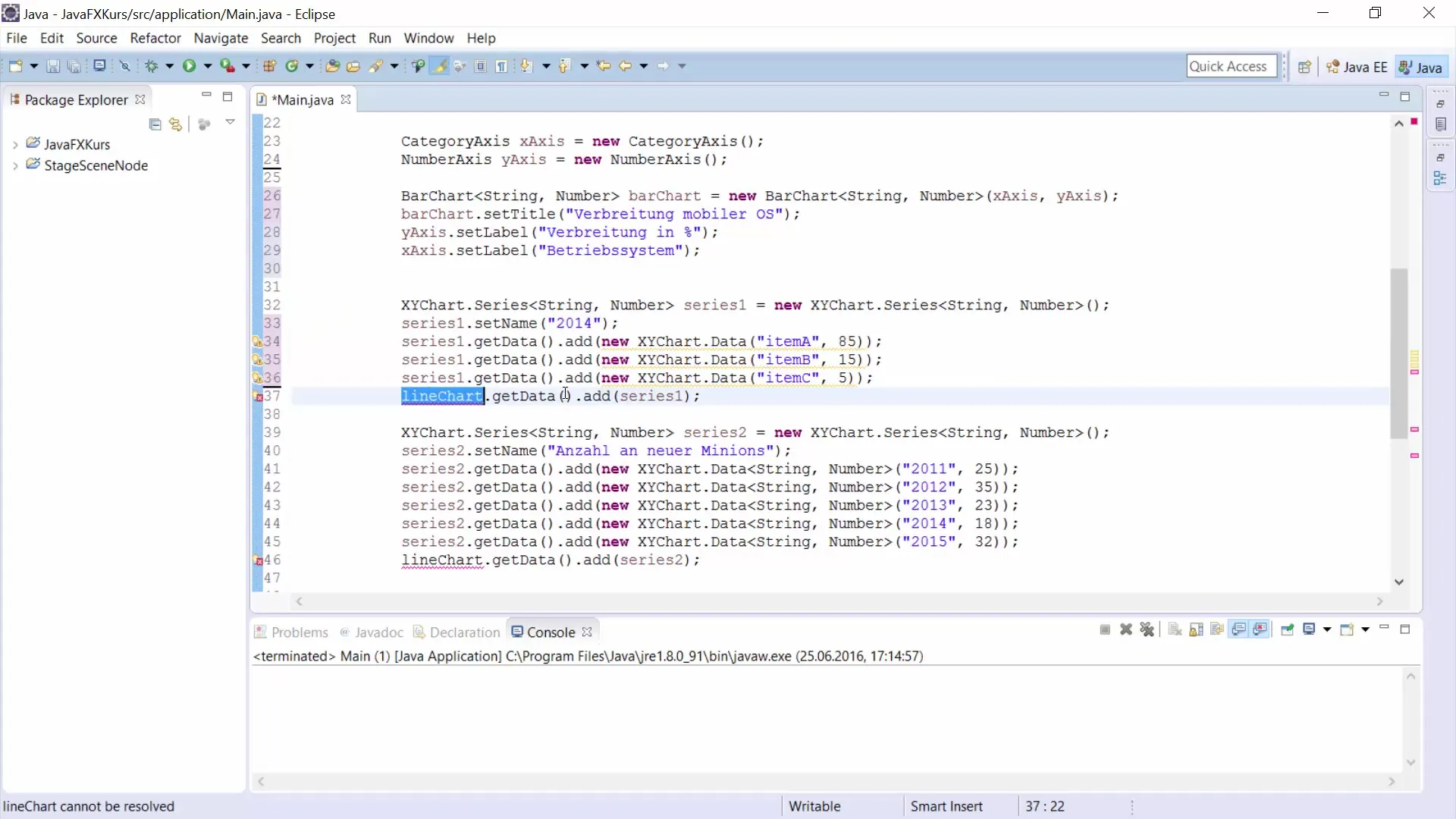Viewport: 1456px width, 819px height.
Task: Save the current file
Action: (53, 66)
